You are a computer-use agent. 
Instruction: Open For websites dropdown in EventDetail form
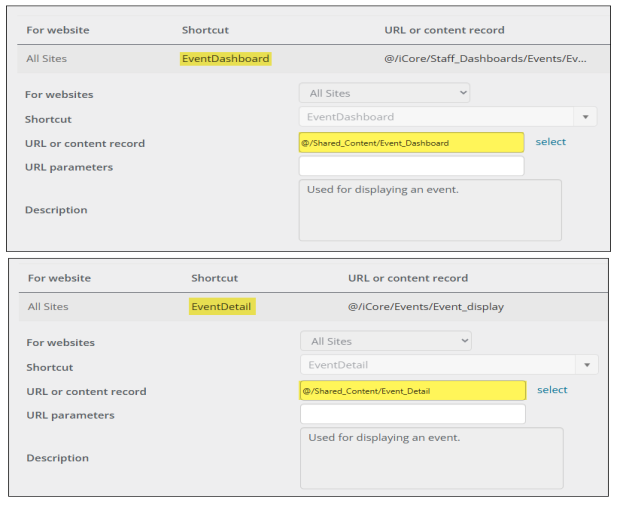click(385, 341)
